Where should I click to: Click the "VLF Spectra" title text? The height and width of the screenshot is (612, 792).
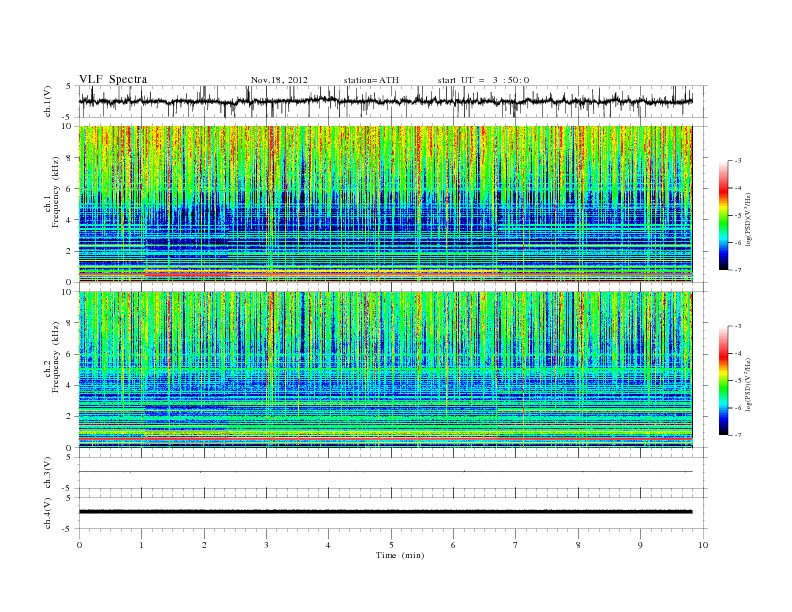tap(113, 79)
